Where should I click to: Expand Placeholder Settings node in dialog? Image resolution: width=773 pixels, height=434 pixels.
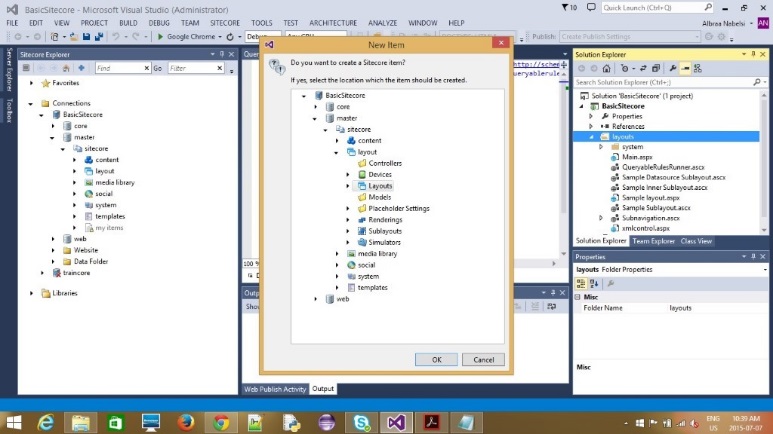pos(348,209)
